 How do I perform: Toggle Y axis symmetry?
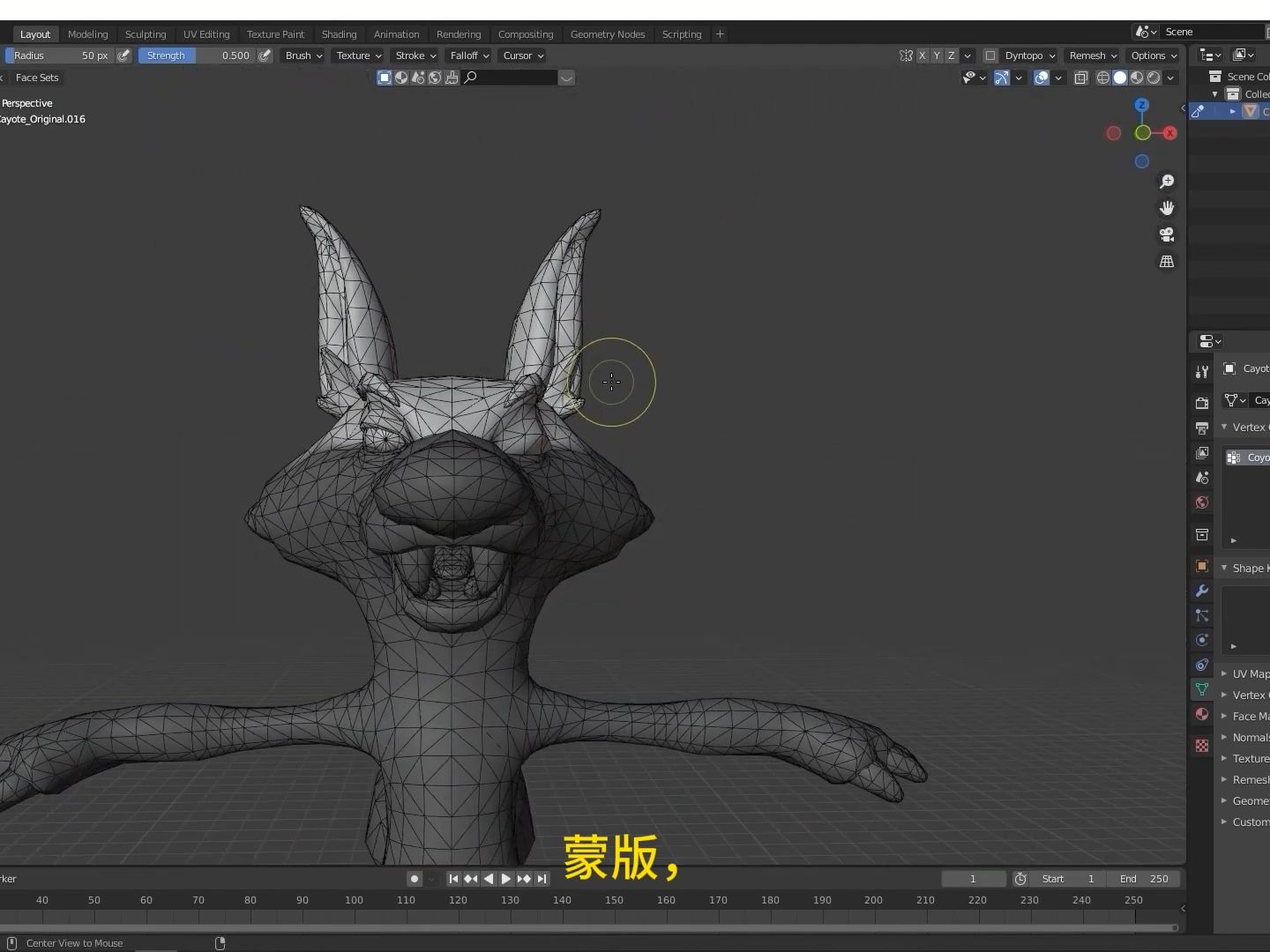tap(937, 56)
